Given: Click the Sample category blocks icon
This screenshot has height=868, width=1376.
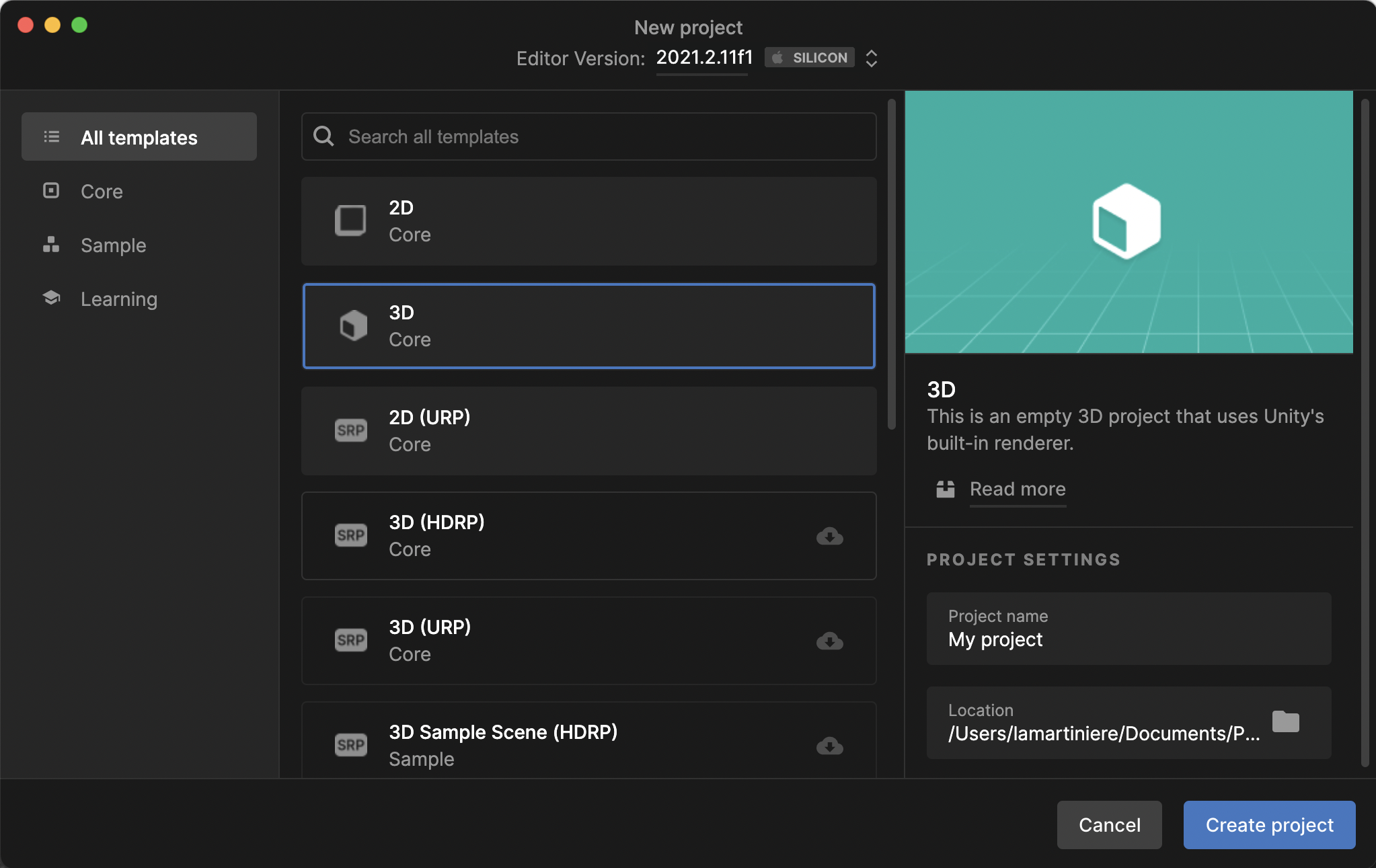Looking at the screenshot, I should [x=51, y=245].
